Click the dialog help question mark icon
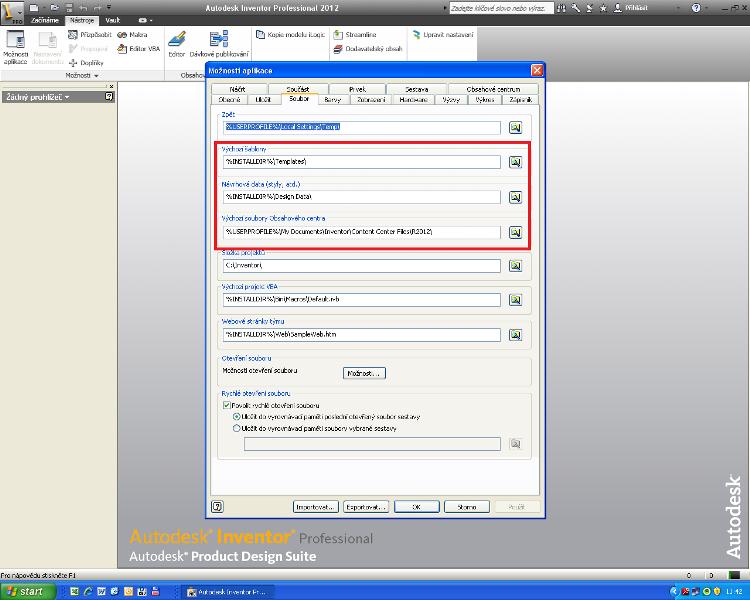 click(x=217, y=506)
